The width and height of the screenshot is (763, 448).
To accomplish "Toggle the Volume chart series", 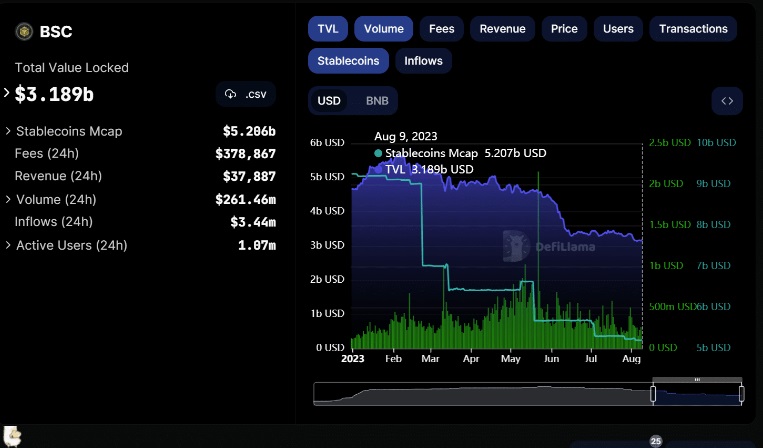I will 383,29.
